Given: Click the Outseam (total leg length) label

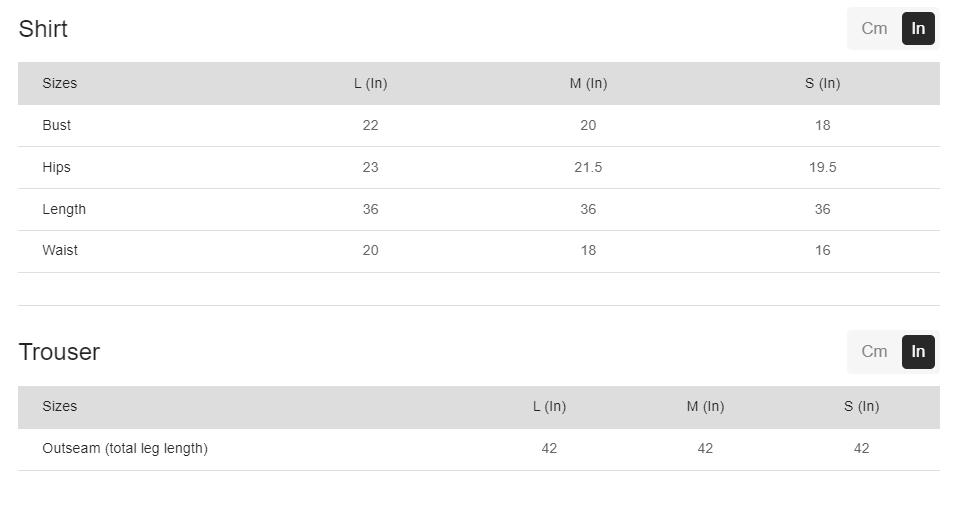Looking at the screenshot, I should [125, 449].
